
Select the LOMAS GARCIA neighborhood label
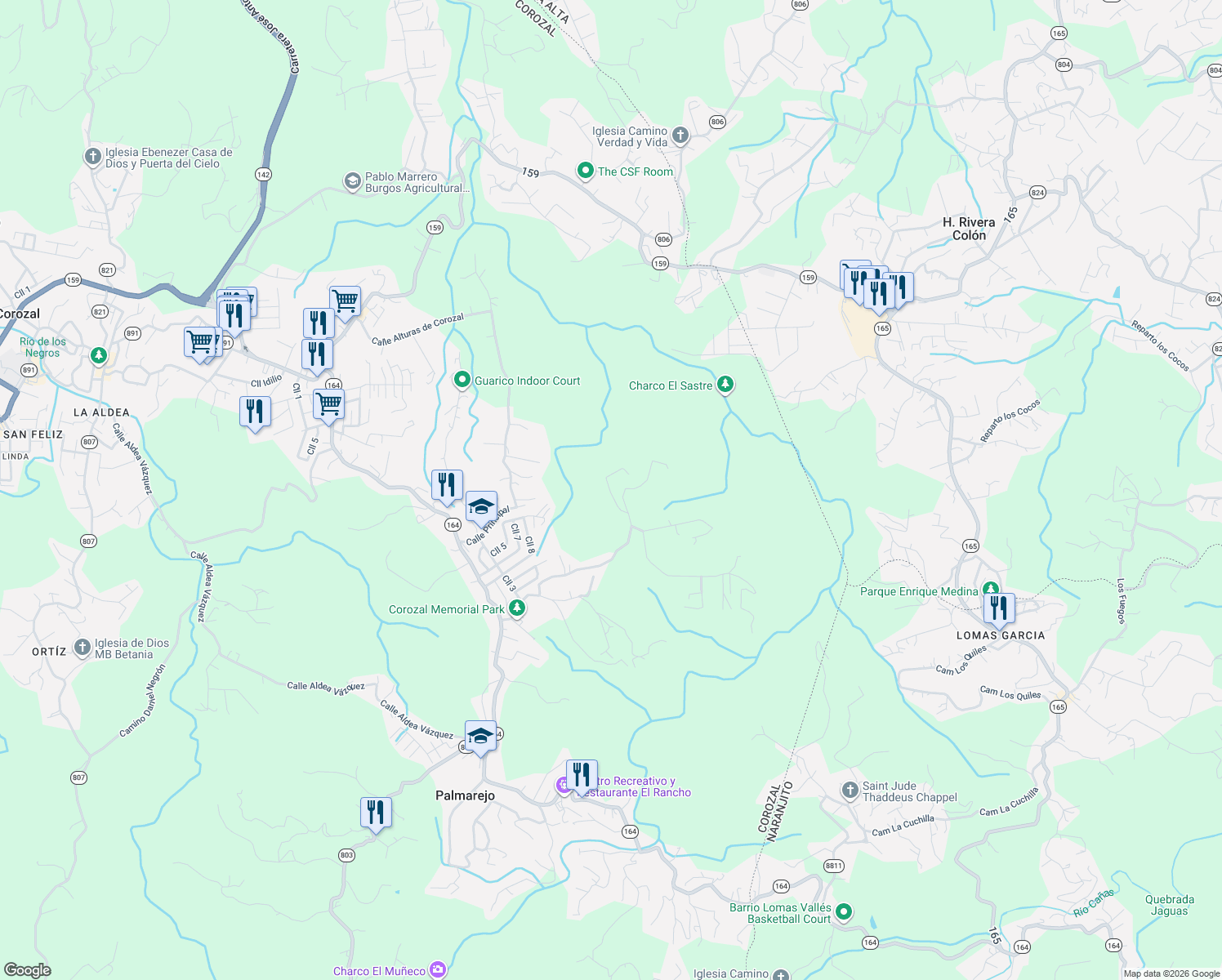click(x=1001, y=635)
